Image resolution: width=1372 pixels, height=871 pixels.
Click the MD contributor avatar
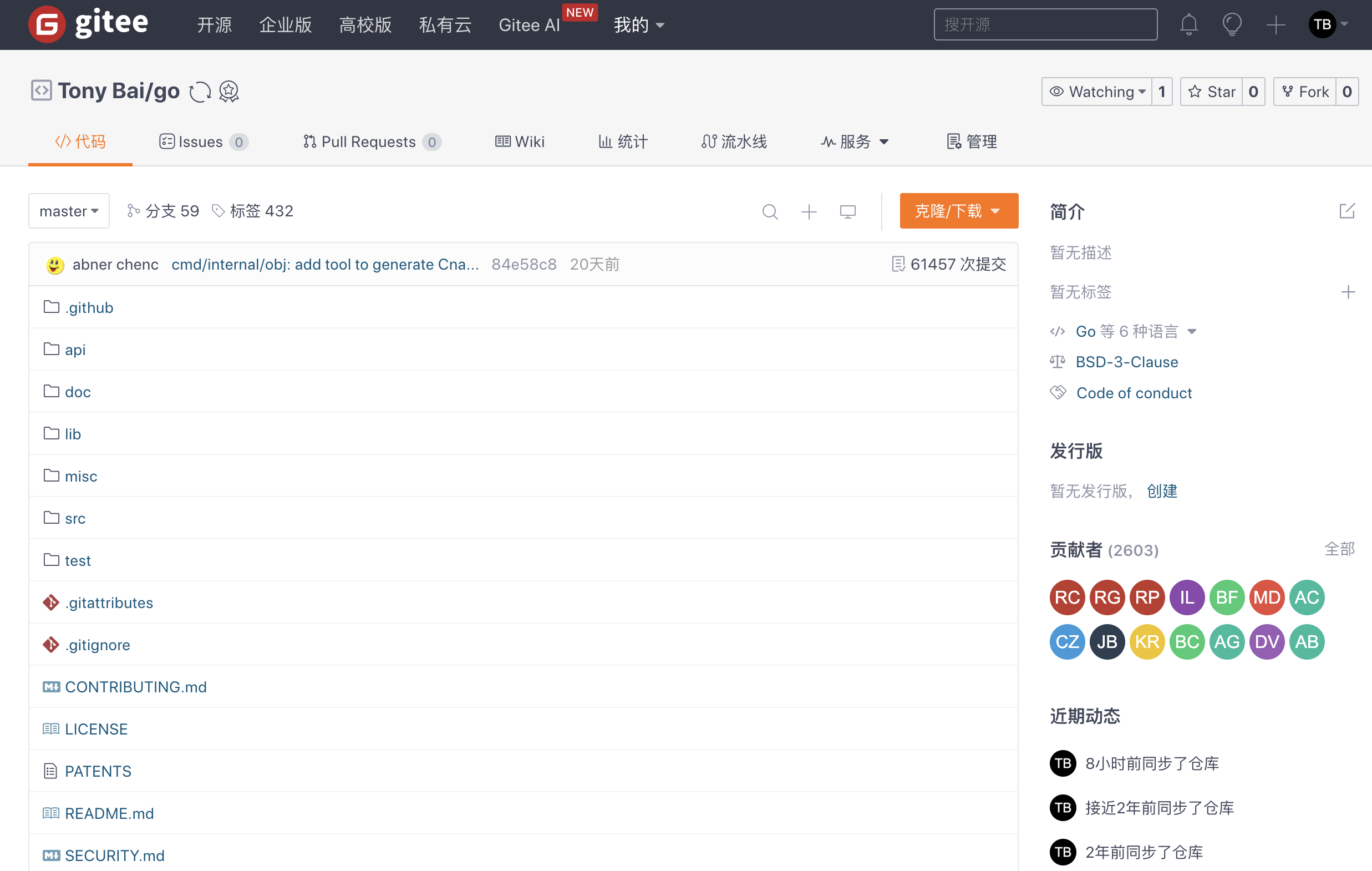(1266, 597)
